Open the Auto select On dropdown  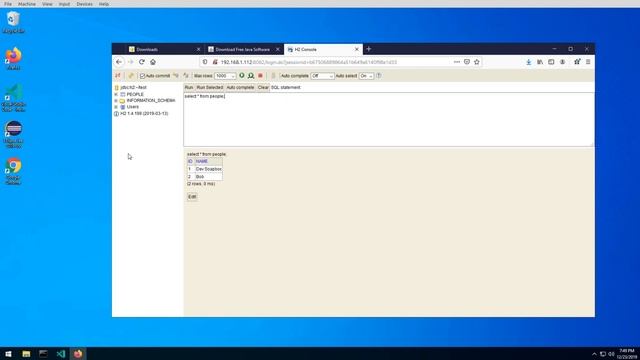click(366, 76)
